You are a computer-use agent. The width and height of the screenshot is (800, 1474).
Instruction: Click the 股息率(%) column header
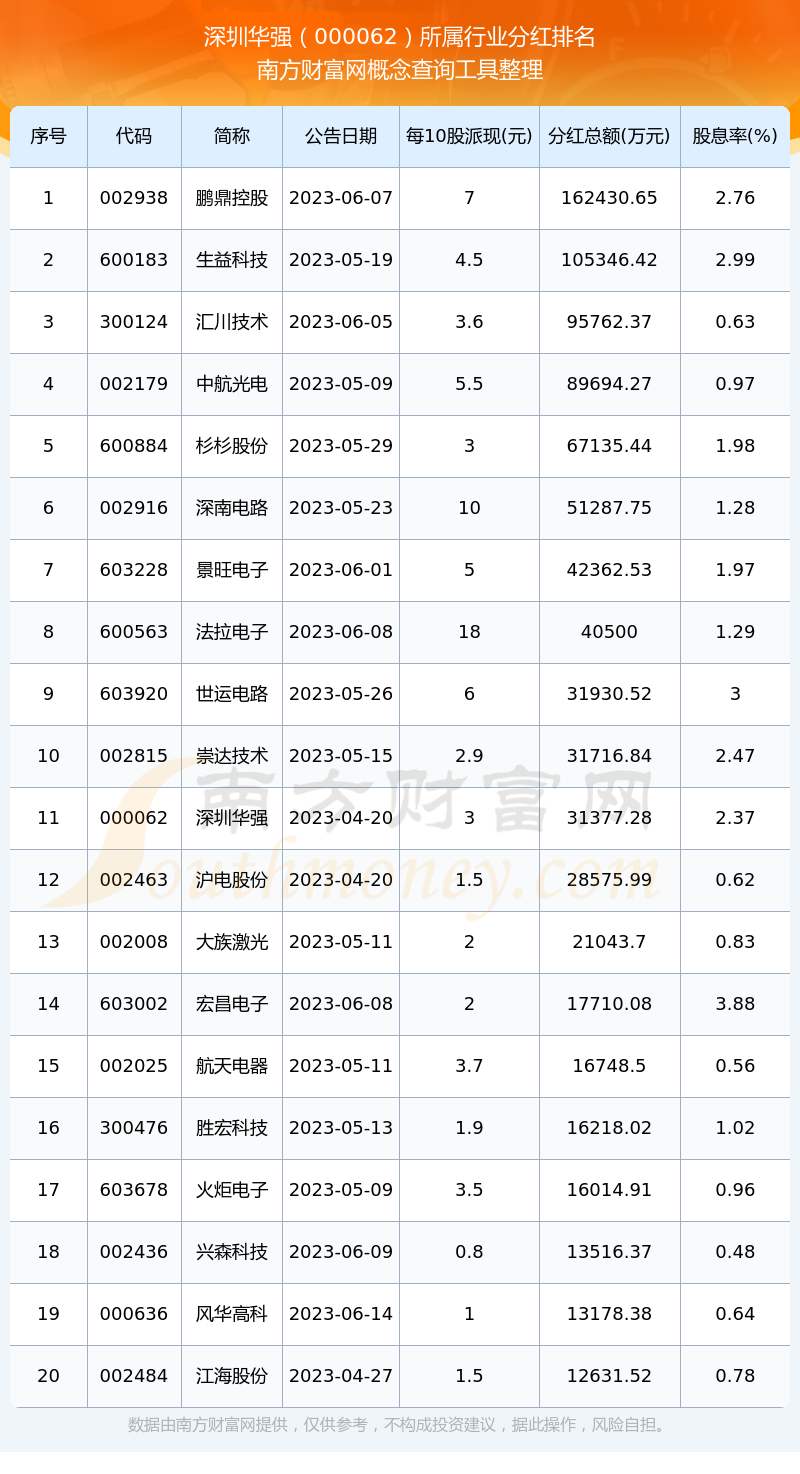pyautogui.click(x=735, y=137)
